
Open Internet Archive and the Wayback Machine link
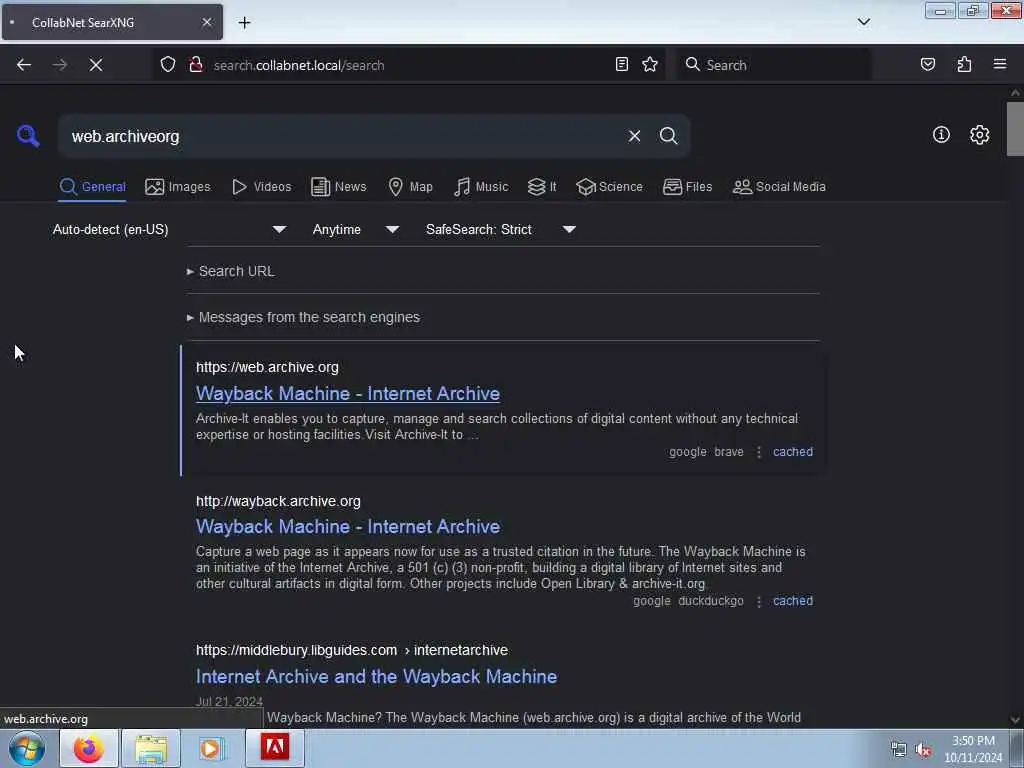pyautogui.click(x=377, y=677)
